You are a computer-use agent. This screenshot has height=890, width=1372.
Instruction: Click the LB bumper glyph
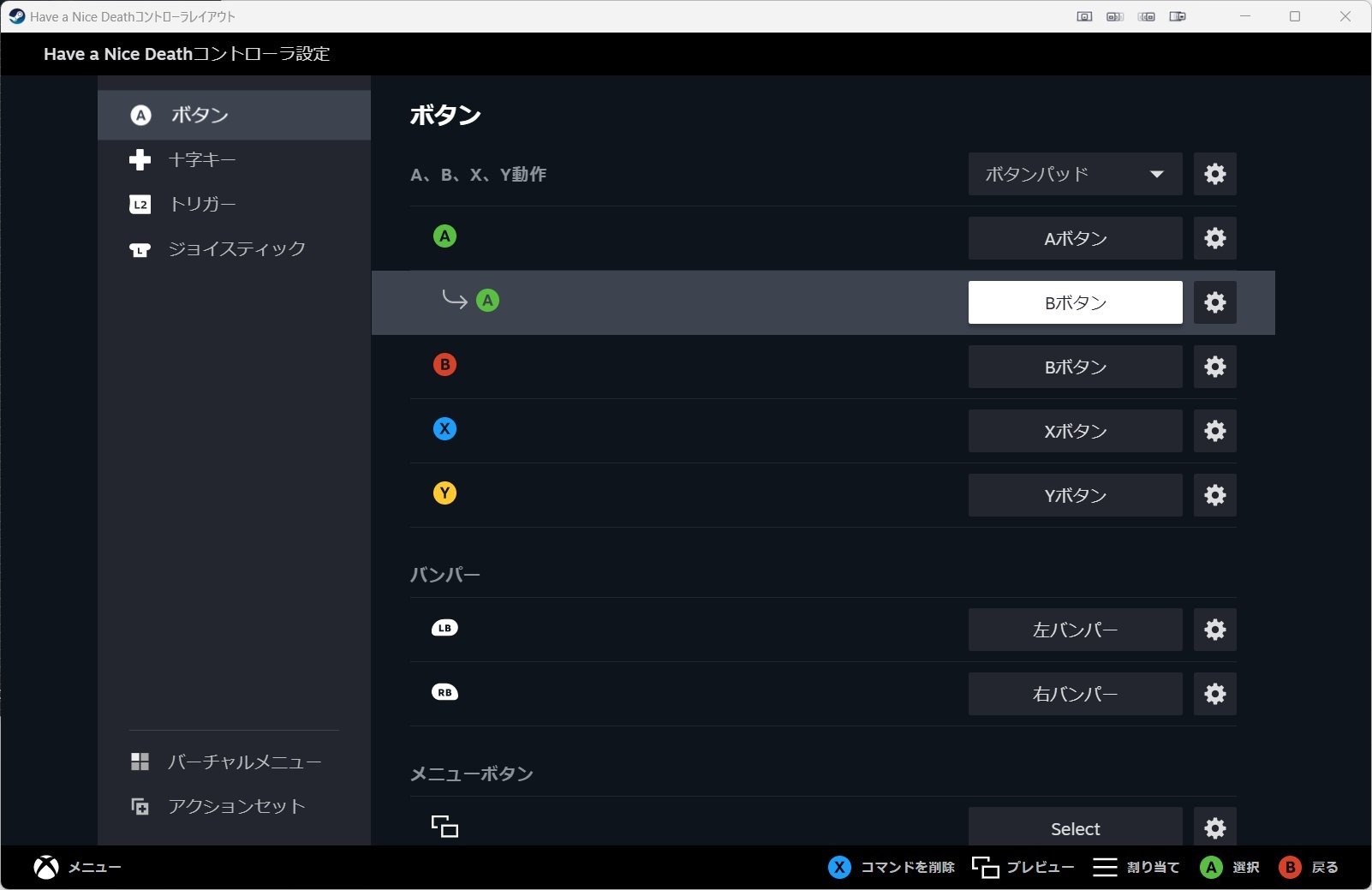(444, 628)
